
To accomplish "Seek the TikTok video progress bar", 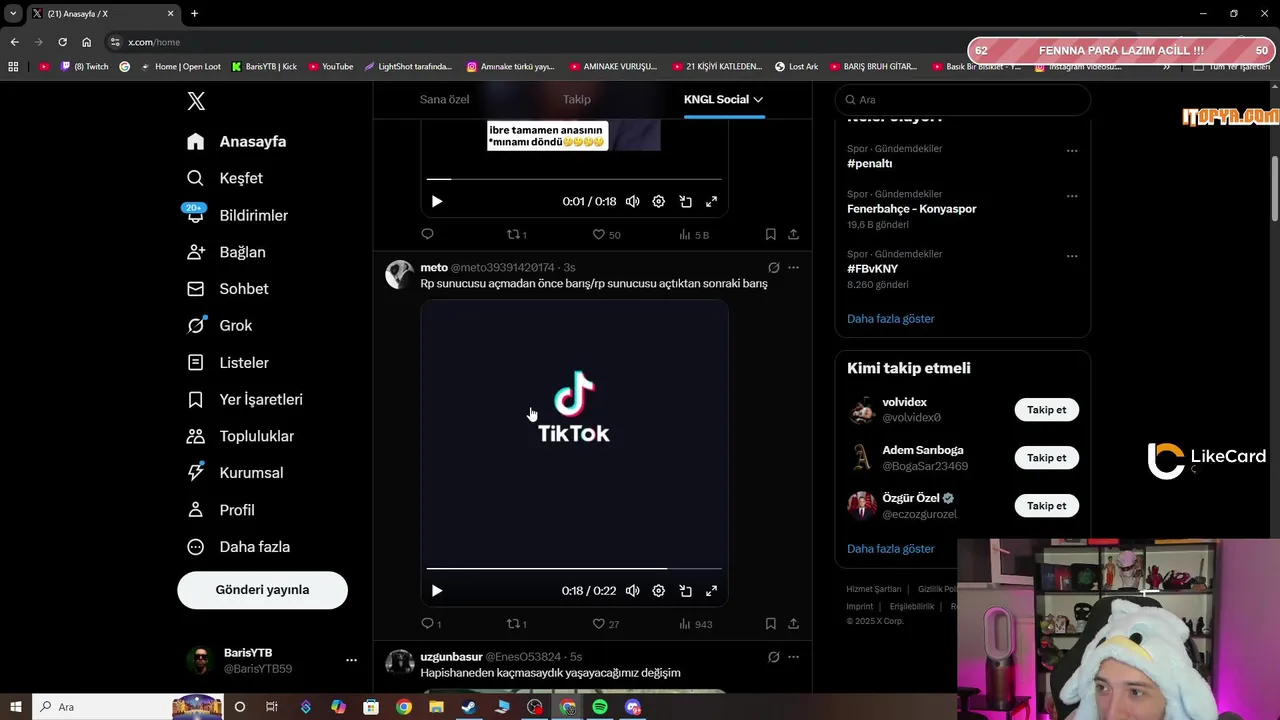I will coord(574,568).
